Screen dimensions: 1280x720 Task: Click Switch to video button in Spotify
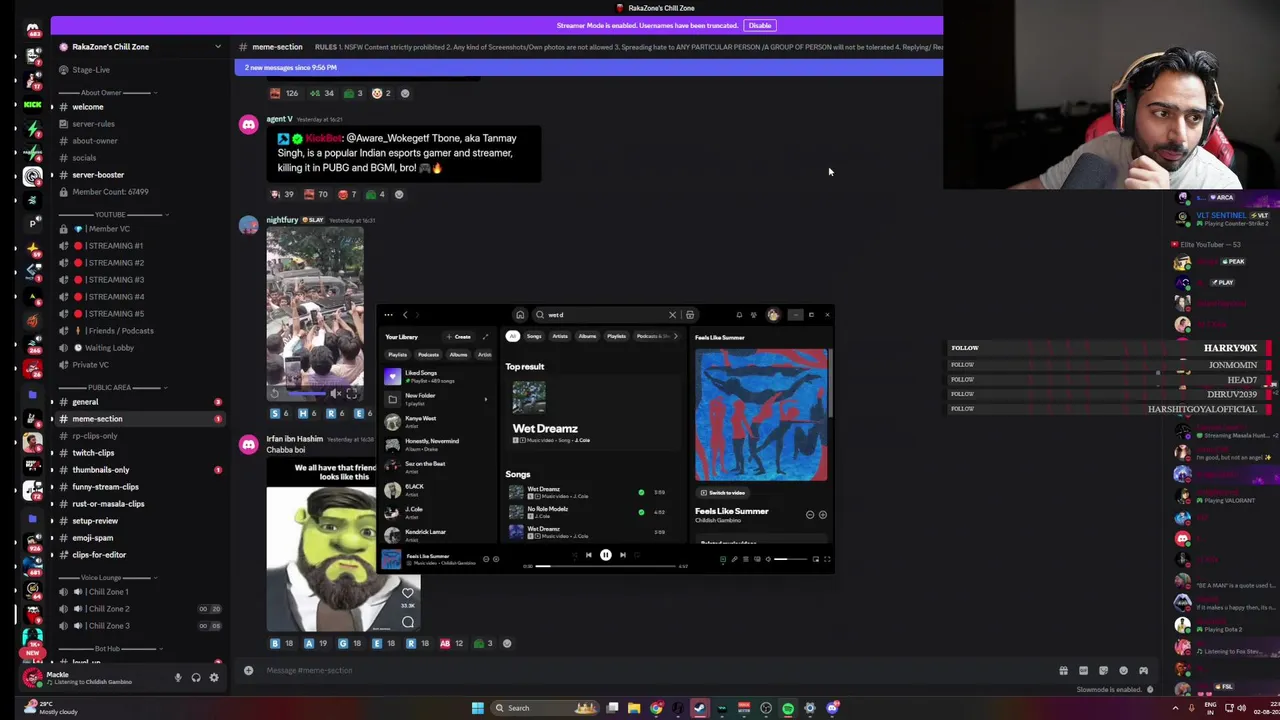(x=722, y=493)
